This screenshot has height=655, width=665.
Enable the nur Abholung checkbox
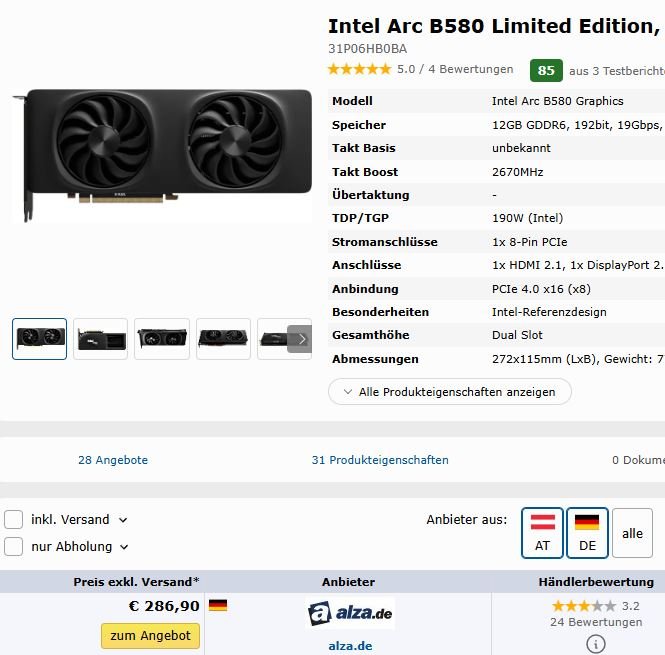click(x=14, y=546)
